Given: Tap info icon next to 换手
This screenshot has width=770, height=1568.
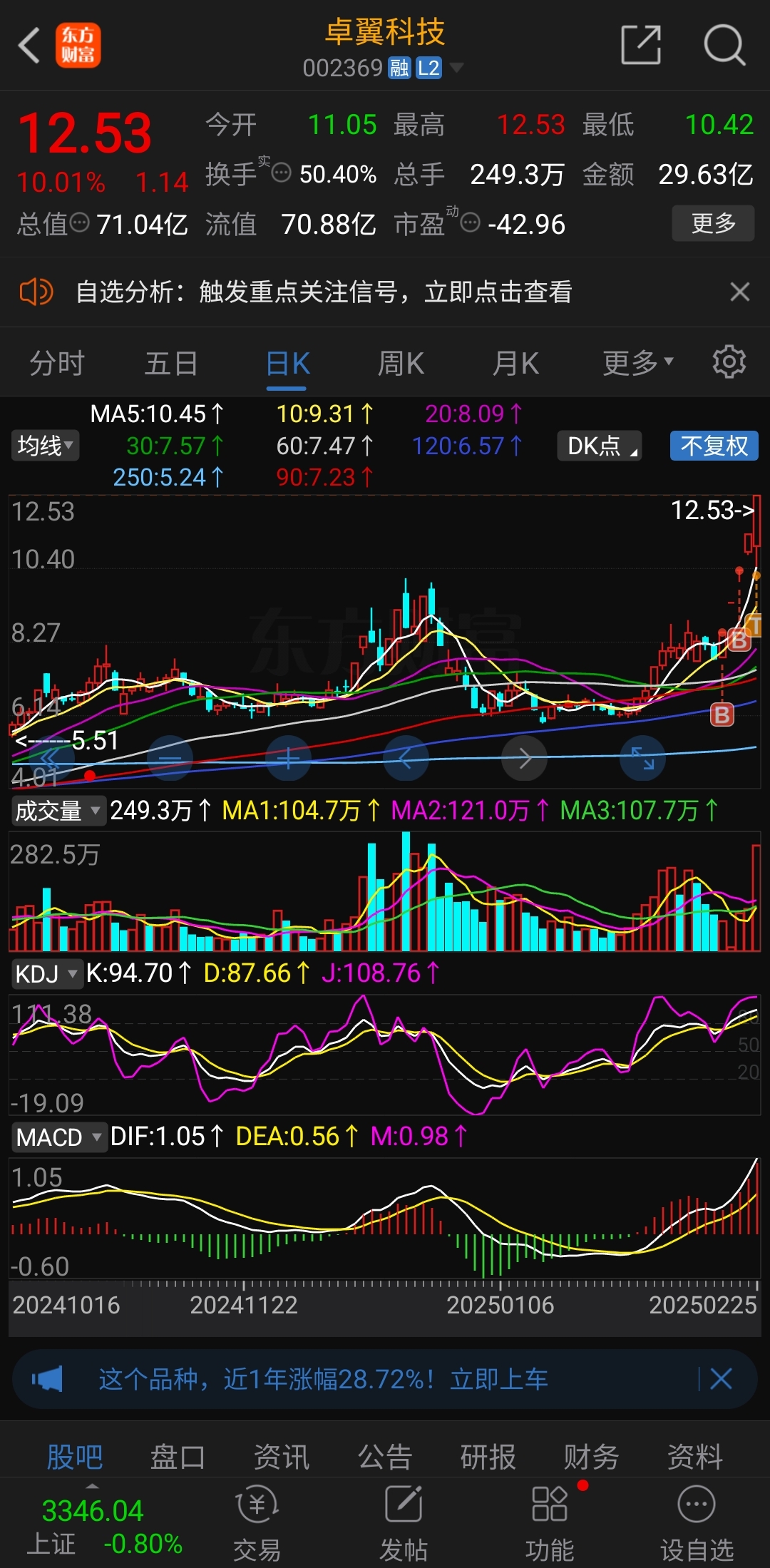Looking at the screenshot, I should coord(282,173).
